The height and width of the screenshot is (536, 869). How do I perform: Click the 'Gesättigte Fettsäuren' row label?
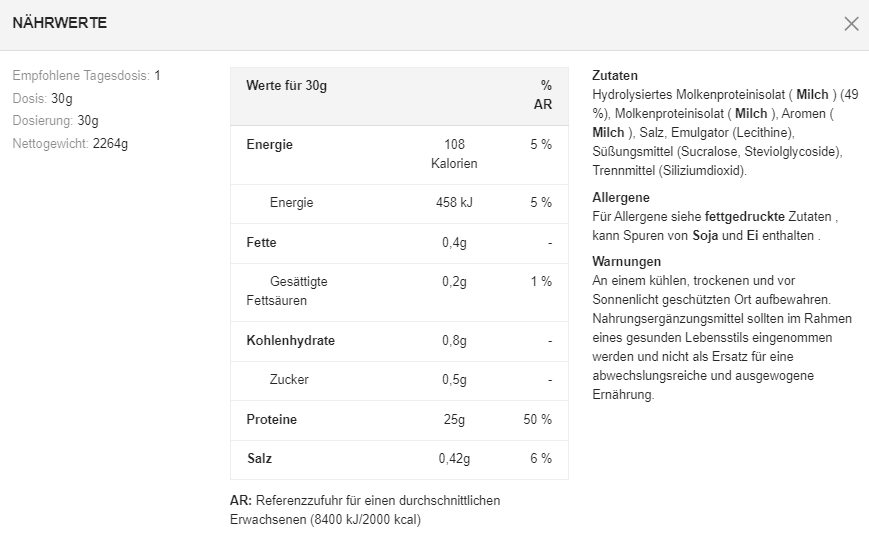(287, 291)
